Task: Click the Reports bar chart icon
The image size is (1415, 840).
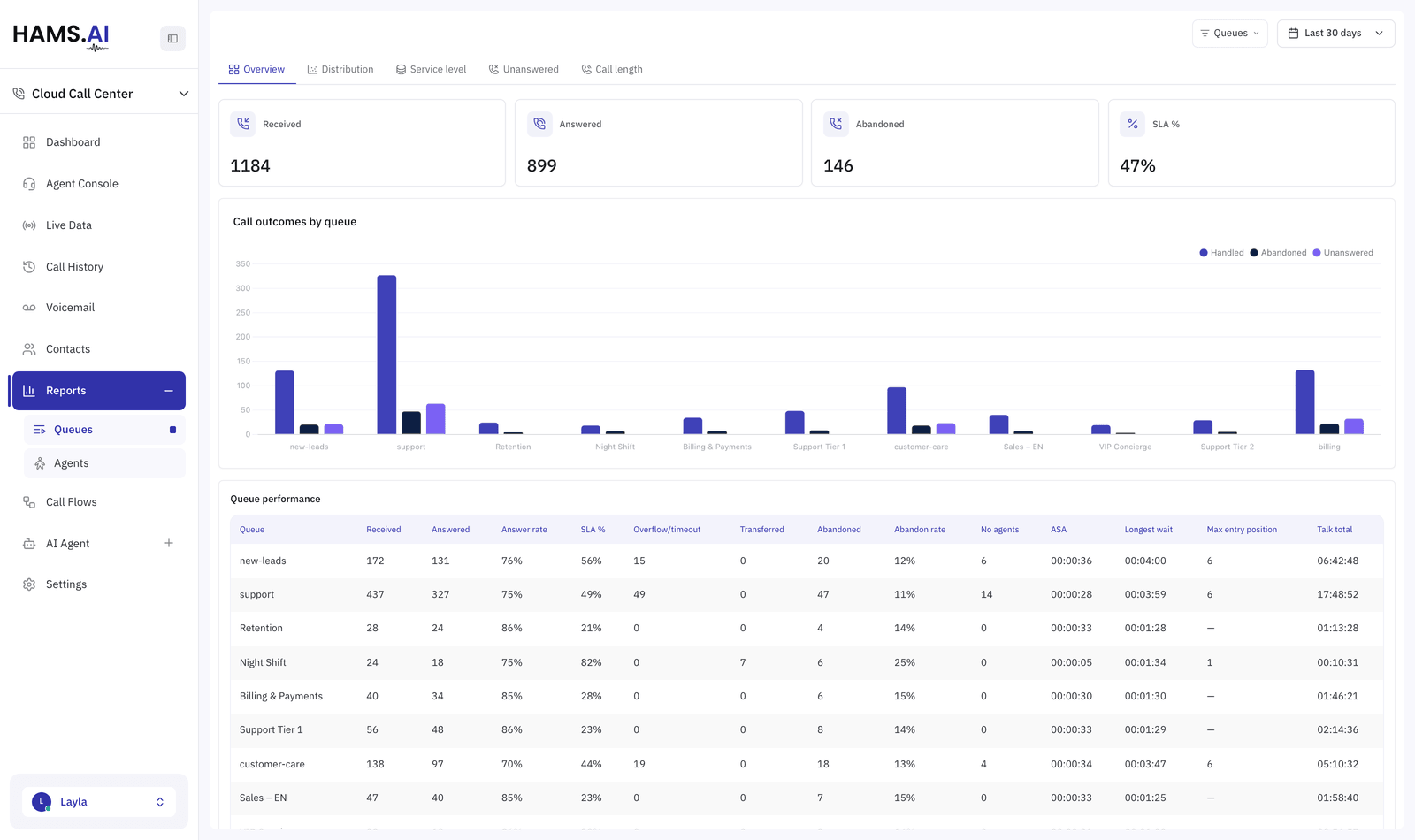Action: pos(29,391)
